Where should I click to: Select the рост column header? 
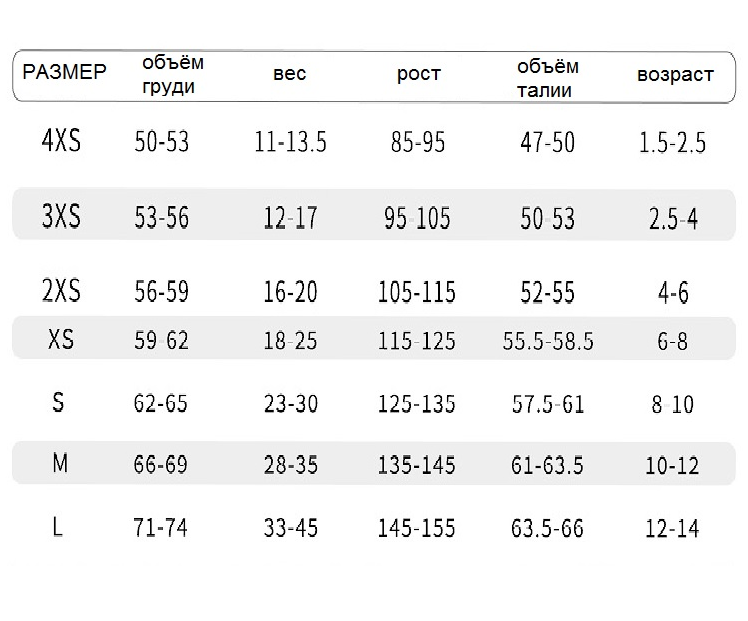419,74
